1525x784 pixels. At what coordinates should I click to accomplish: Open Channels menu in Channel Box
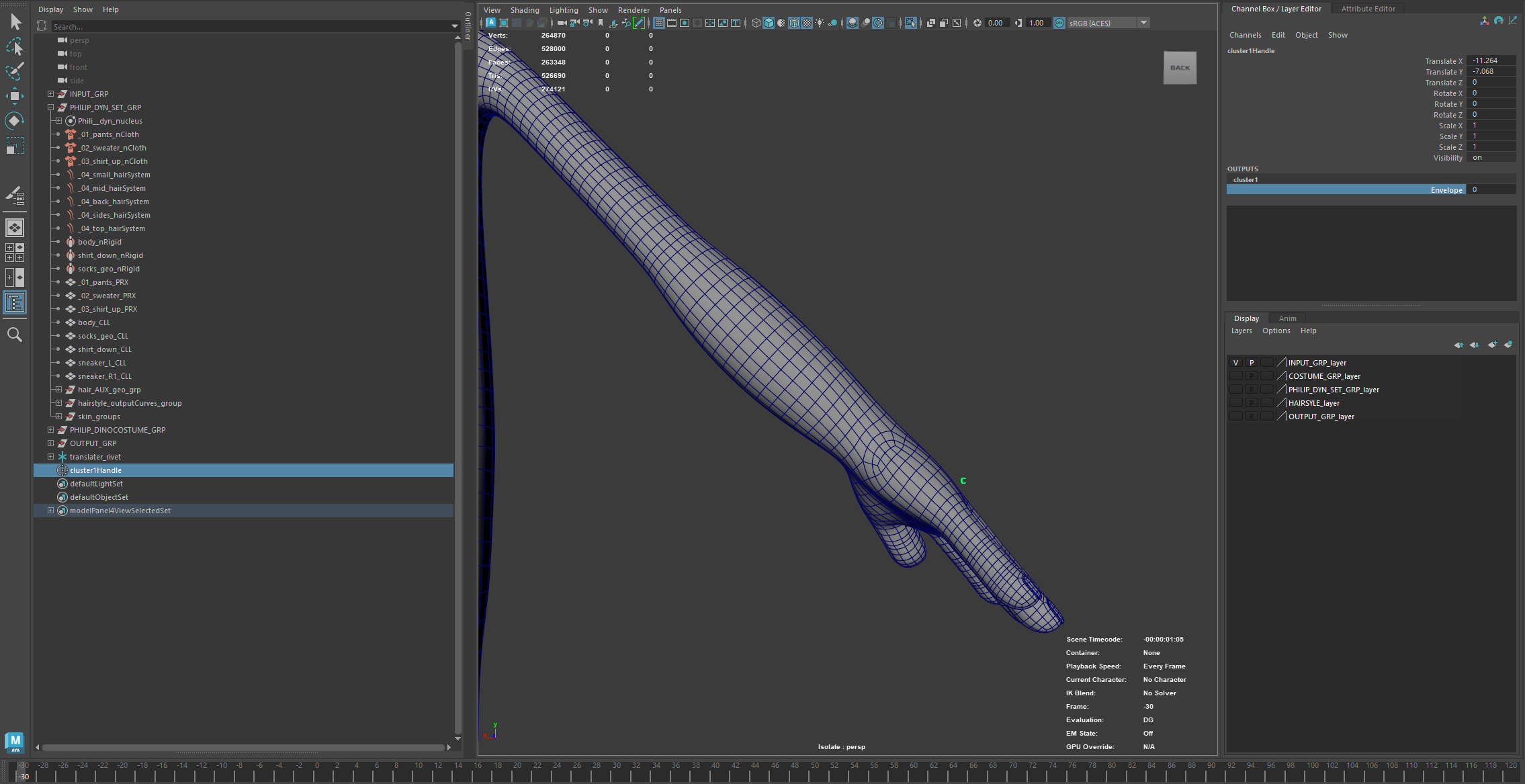1245,35
